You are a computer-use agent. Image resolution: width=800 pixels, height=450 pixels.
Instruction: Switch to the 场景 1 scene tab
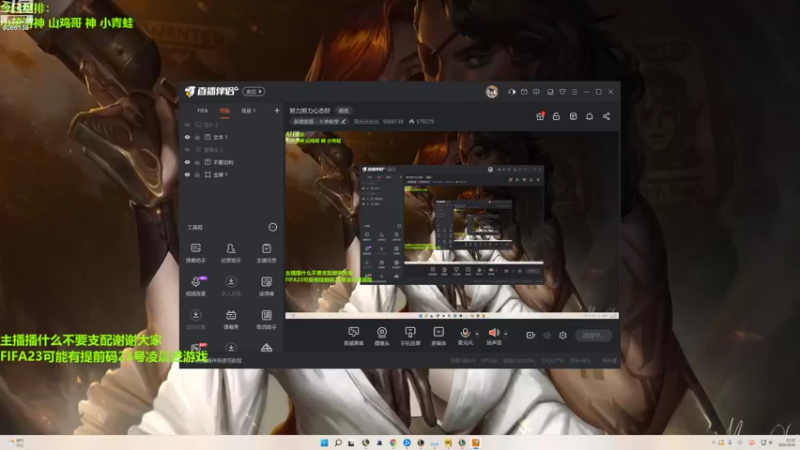(x=248, y=111)
